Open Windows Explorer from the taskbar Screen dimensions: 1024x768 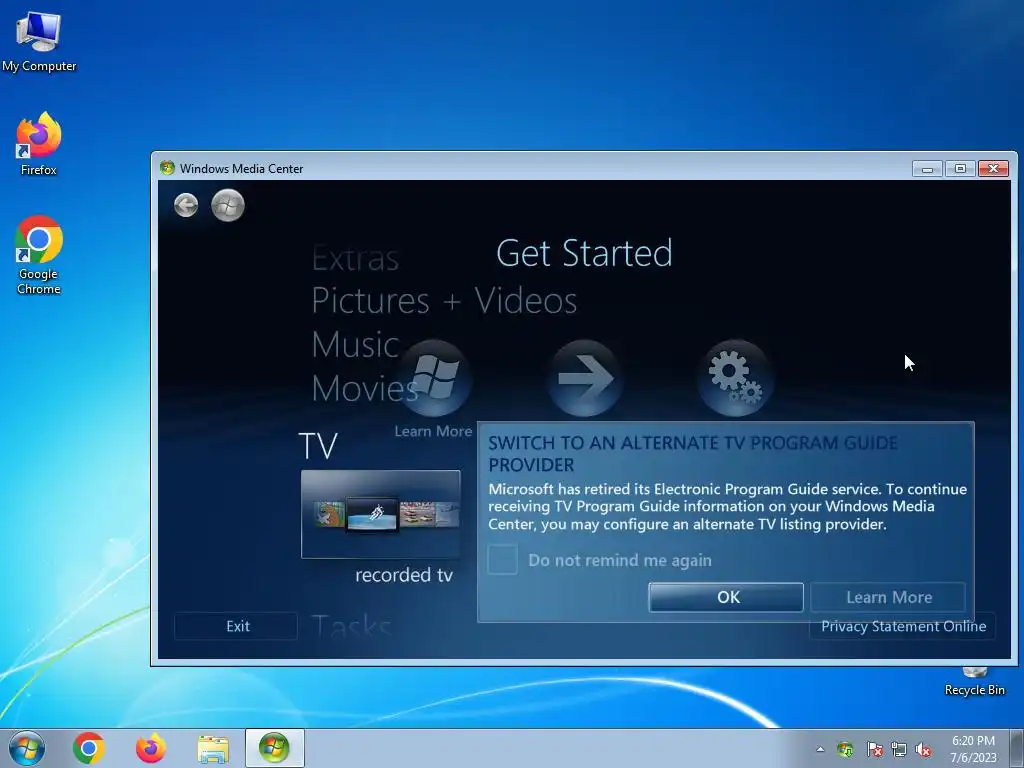(x=213, y=749)
